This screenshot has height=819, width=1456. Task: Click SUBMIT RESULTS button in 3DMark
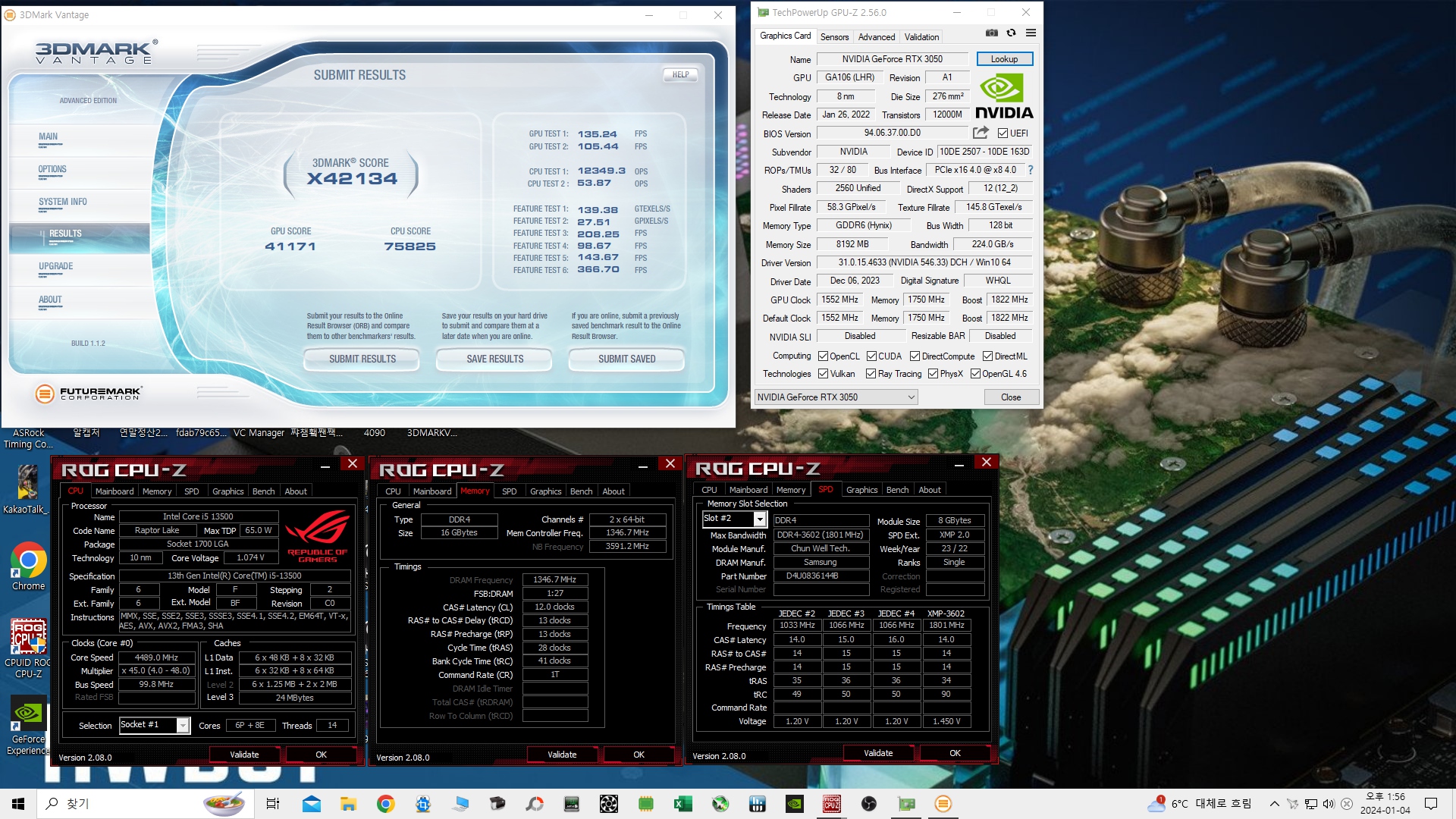tap(362, 359)
